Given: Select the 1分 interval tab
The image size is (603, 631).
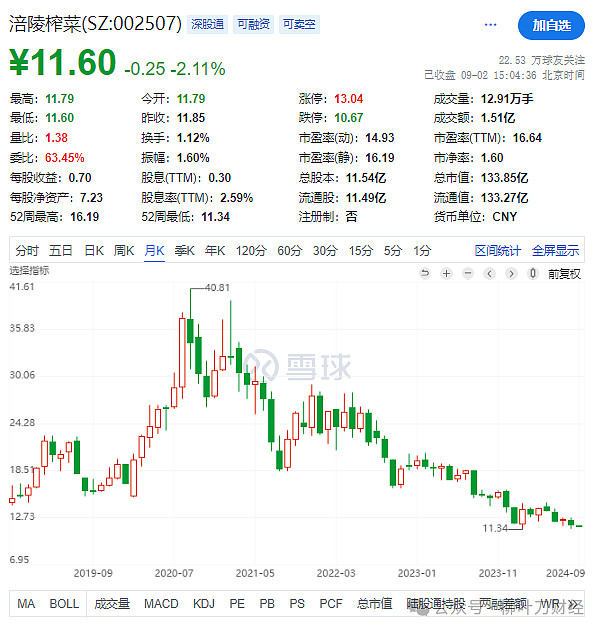Looking at the screenshot, I should tap(422, 251).
